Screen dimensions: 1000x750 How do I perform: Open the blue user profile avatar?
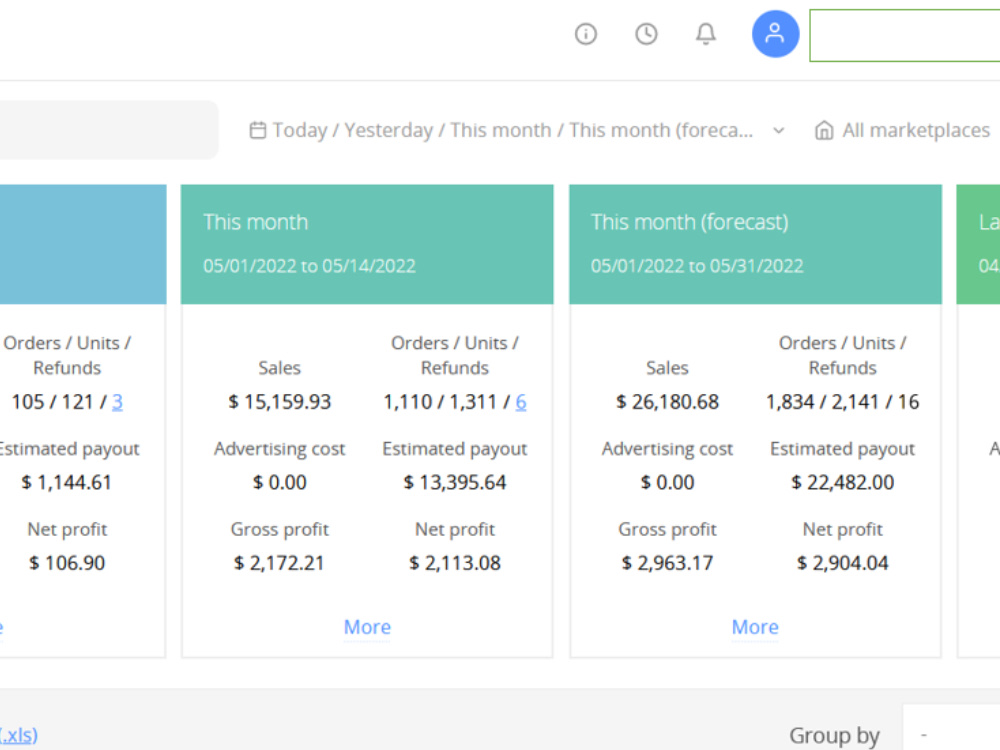775,34
